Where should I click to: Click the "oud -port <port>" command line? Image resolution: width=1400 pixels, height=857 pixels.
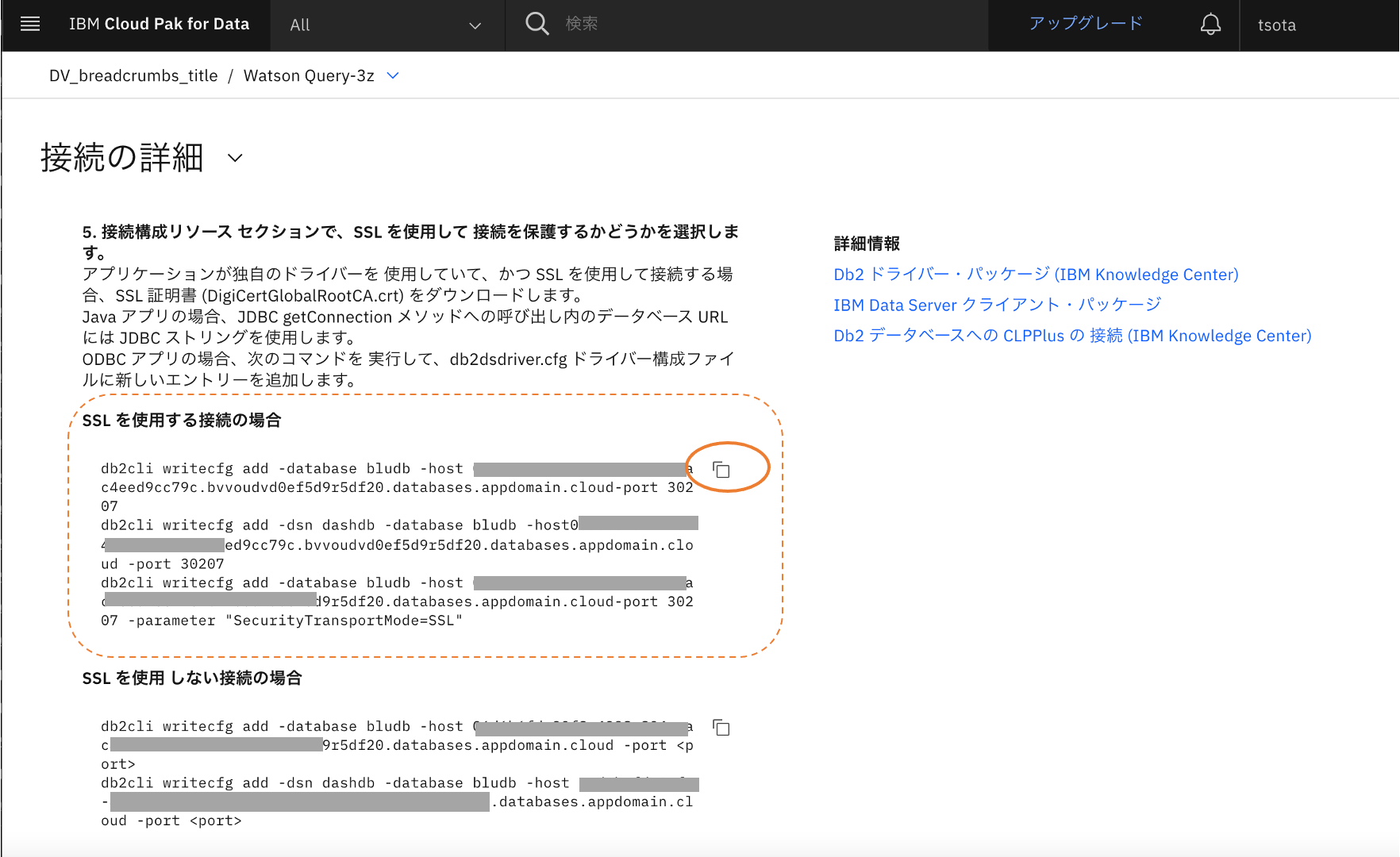pyautogui.click(x=171, y=820)
